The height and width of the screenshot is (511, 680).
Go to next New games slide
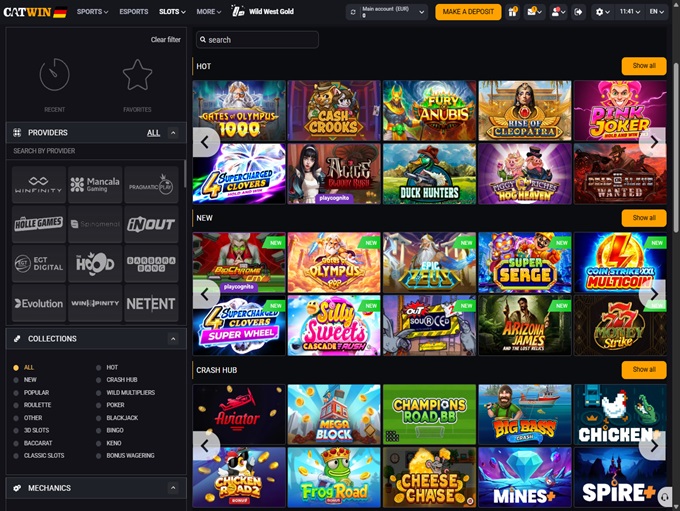[653, 294]
